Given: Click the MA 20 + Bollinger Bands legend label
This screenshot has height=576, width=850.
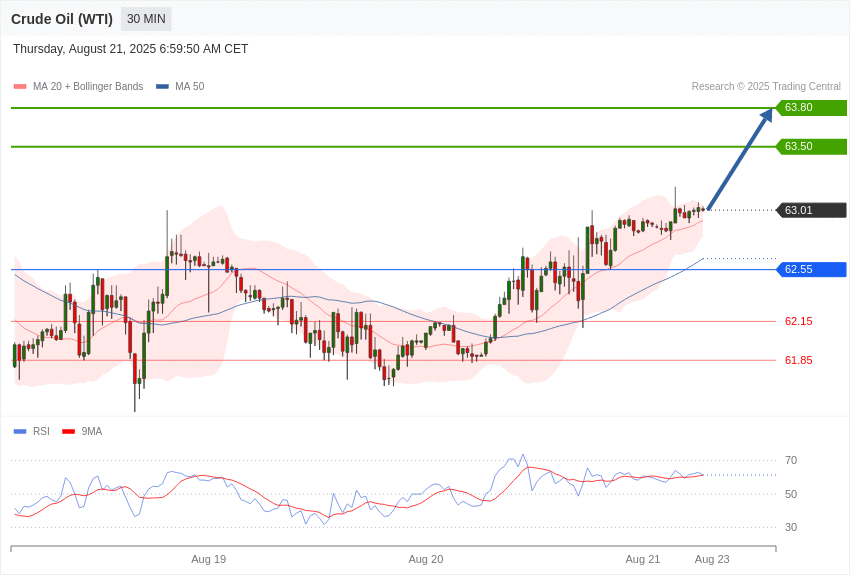Looking at the screenshot, I should click(x=88, y=86).
